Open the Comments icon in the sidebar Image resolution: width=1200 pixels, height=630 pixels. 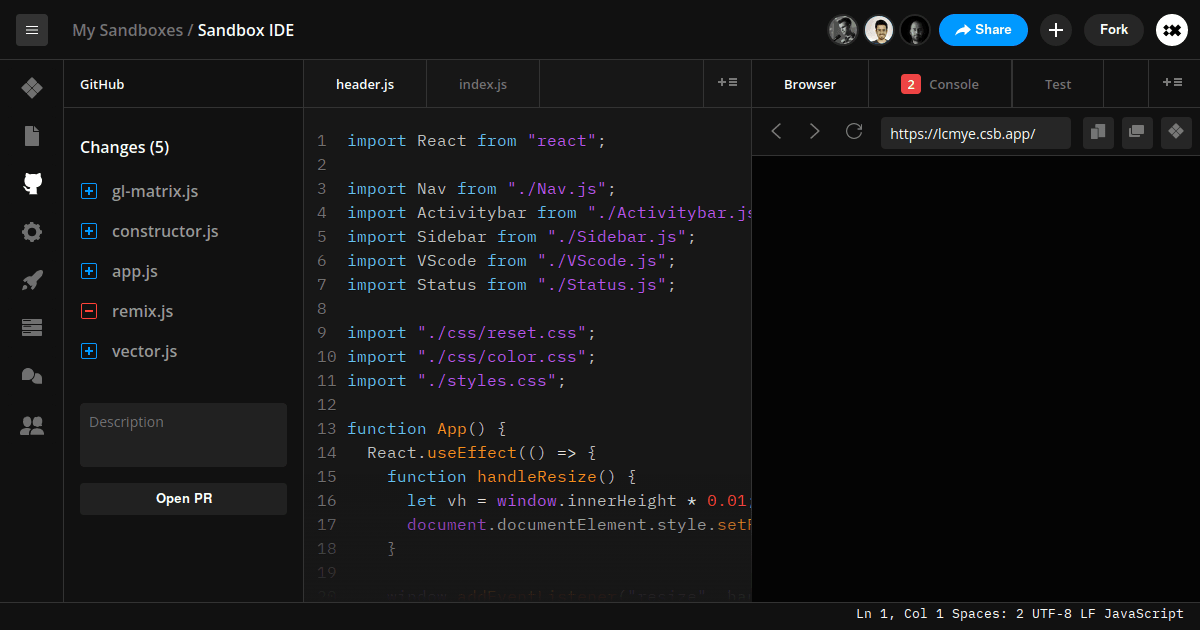coord(31,375)
